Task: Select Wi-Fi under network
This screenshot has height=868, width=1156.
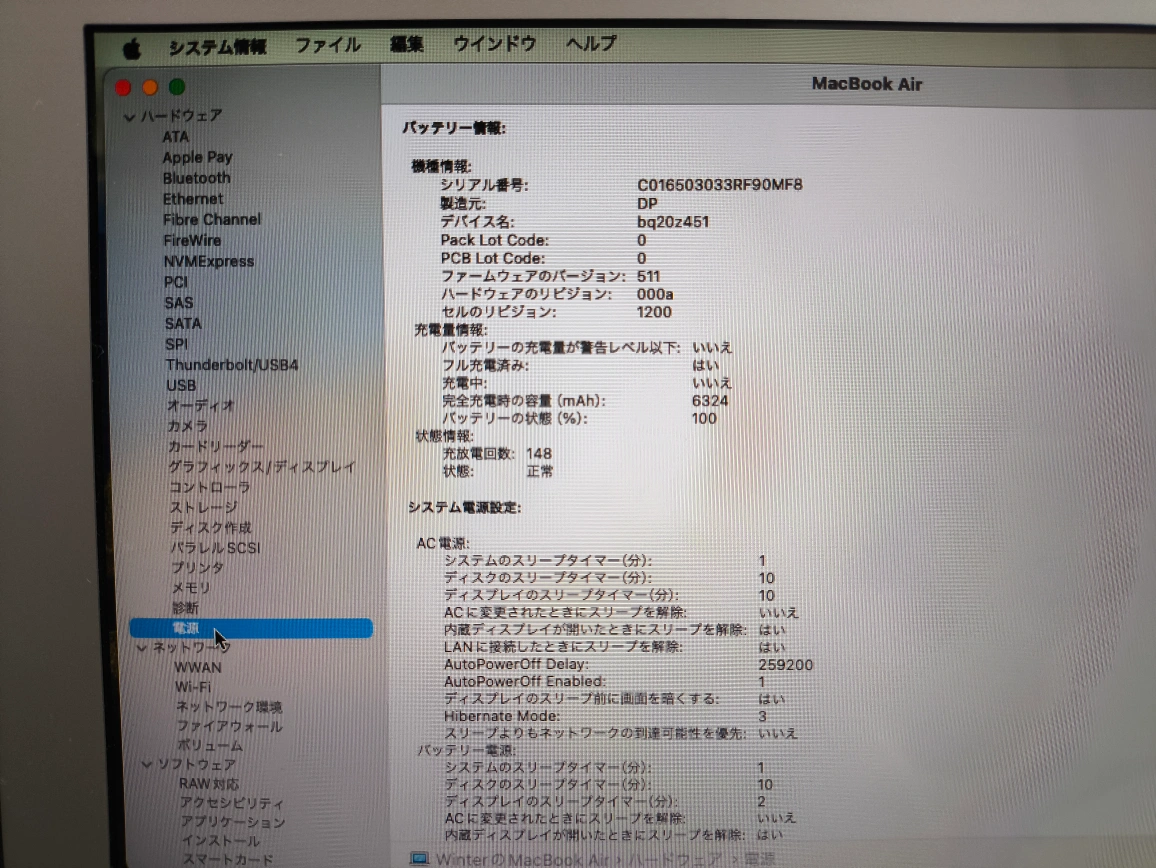Action: (193, 687)
